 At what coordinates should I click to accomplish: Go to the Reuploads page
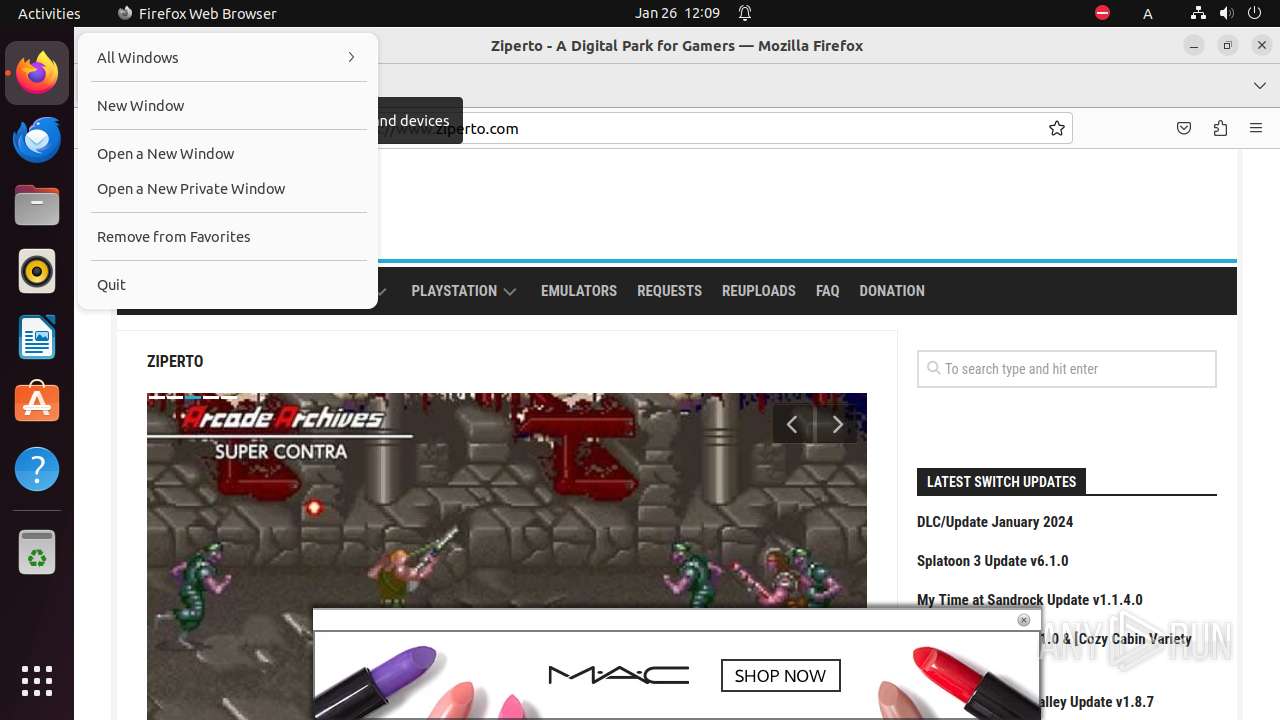759,291
